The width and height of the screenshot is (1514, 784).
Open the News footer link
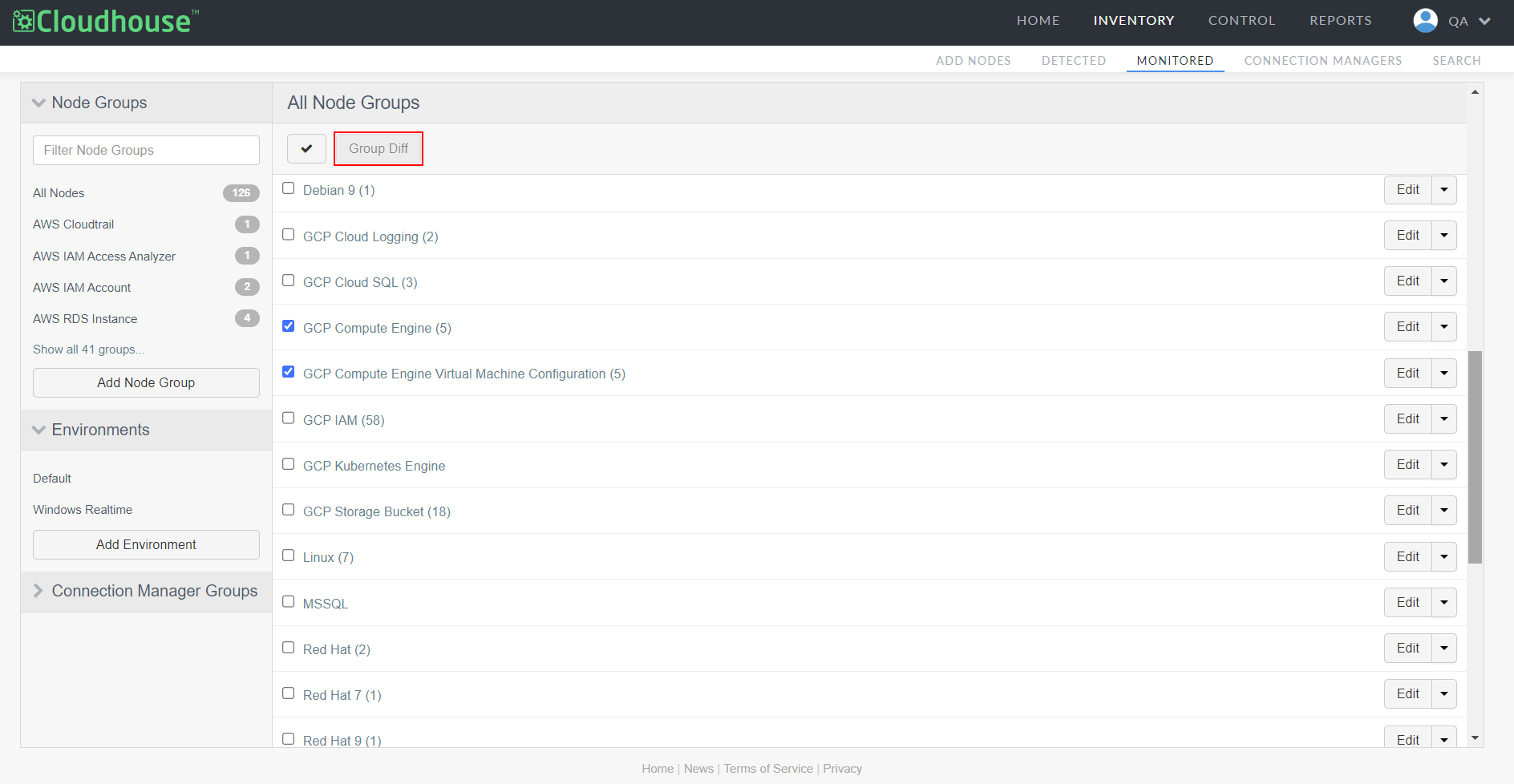698,769
